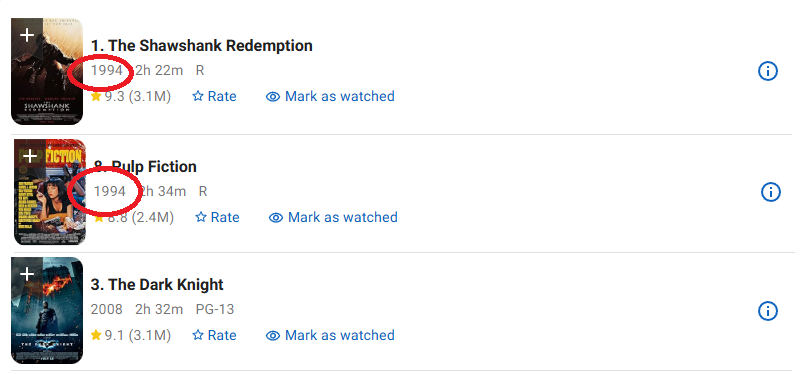Screen dimensions: 809x374
Task: Open The Shawshank Redemption title link
Action: (202, 45)
